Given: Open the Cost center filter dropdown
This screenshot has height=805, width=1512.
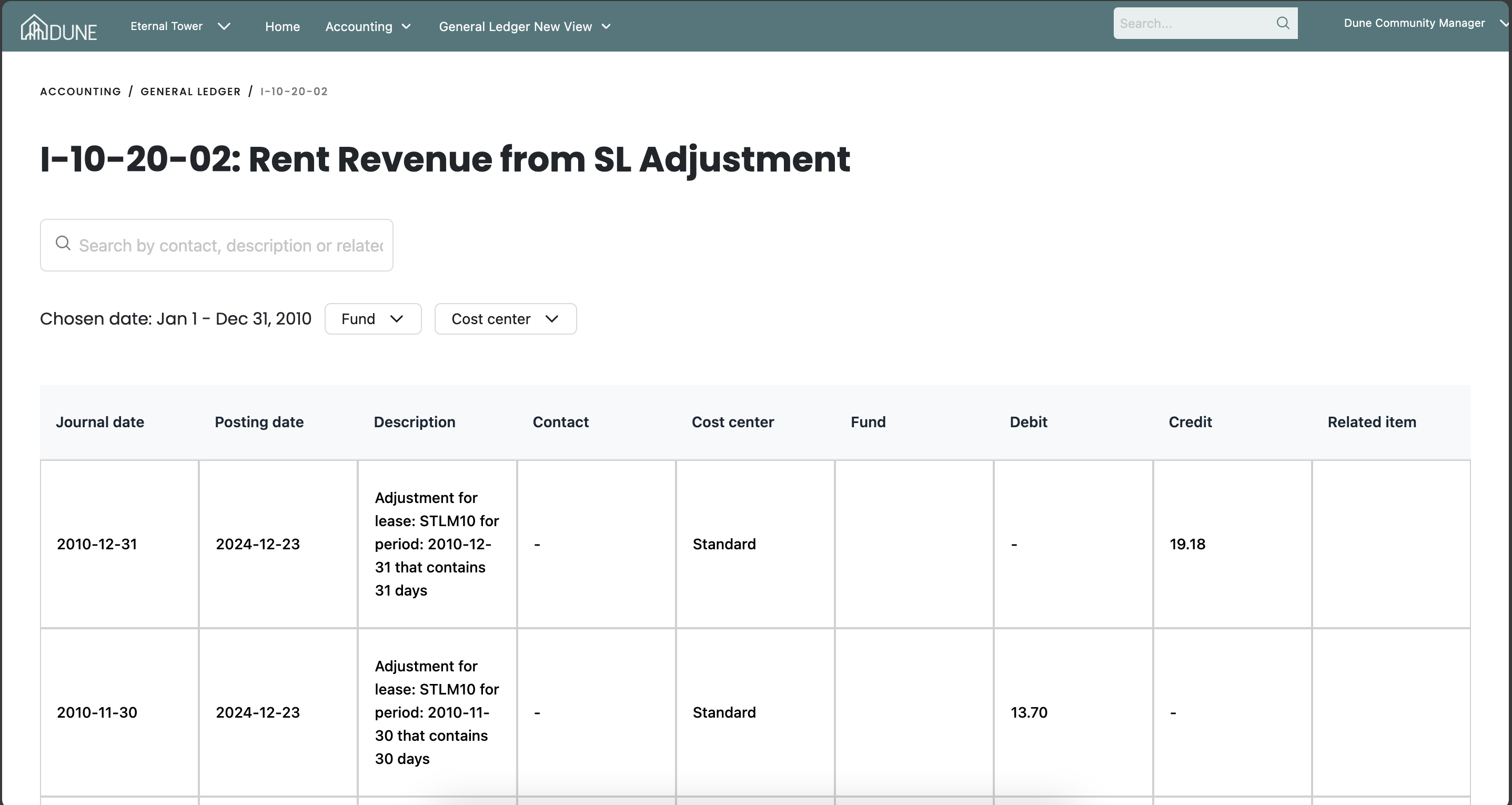Looking at the screenshot, I should (505, 319).
